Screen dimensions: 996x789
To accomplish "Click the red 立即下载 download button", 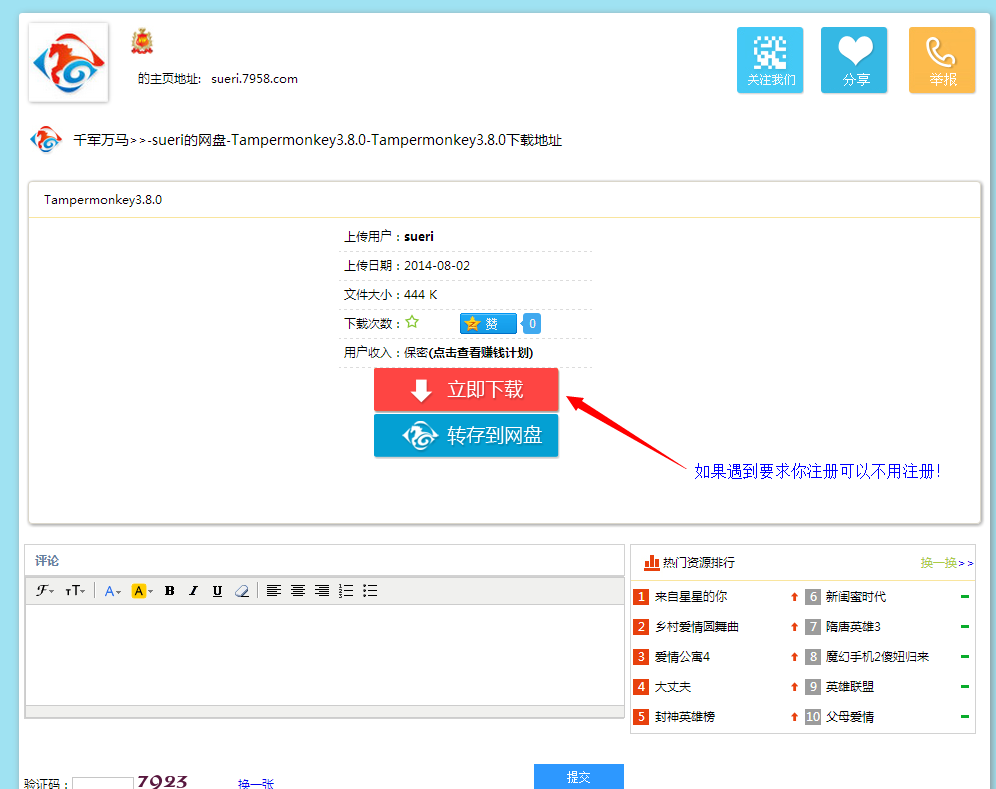I will click(x=466, y=389).
